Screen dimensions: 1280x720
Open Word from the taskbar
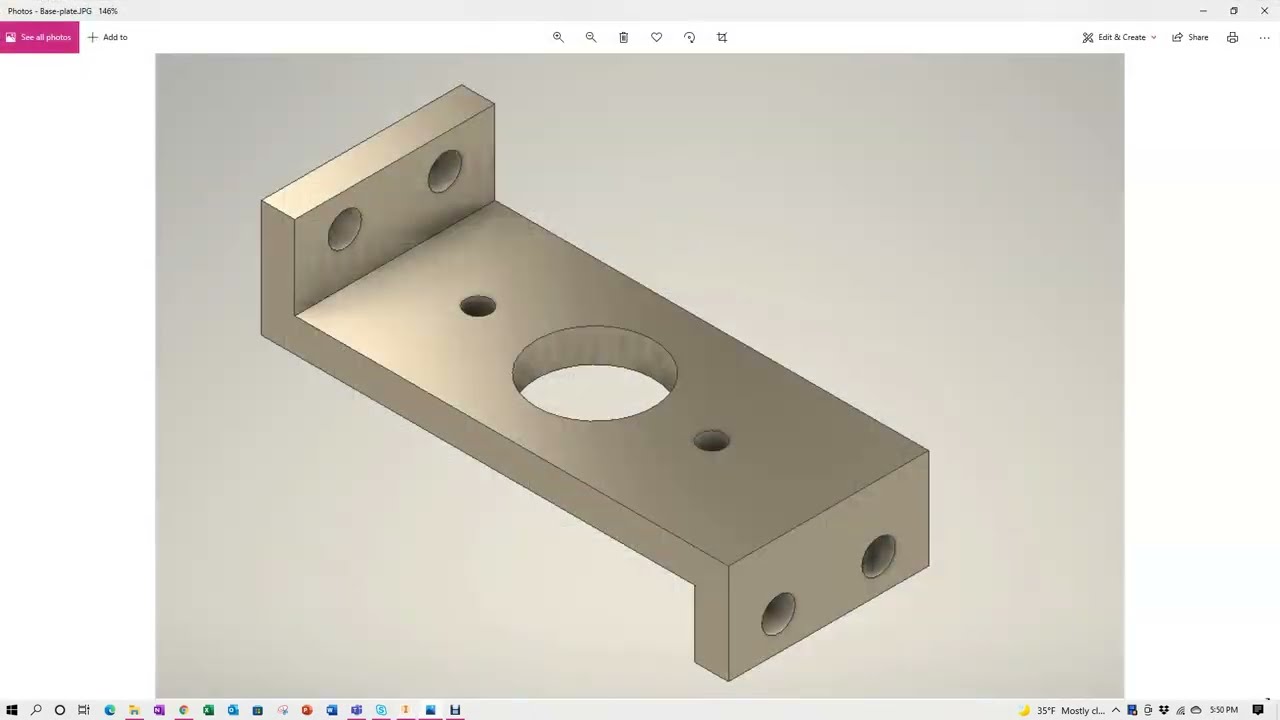pyautogui.click(x=332, y=710)
